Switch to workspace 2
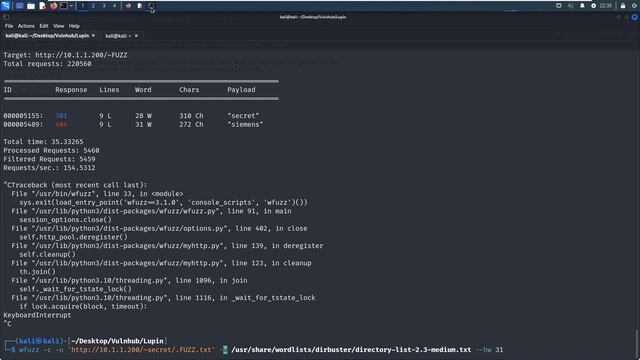 coord(93,6)
